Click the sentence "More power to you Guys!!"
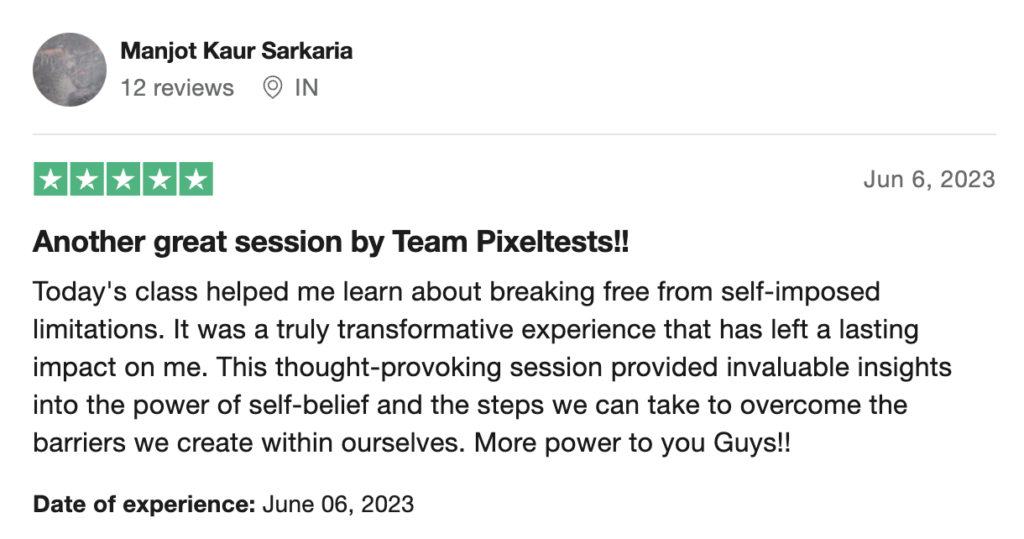 [x=632, y=443]
